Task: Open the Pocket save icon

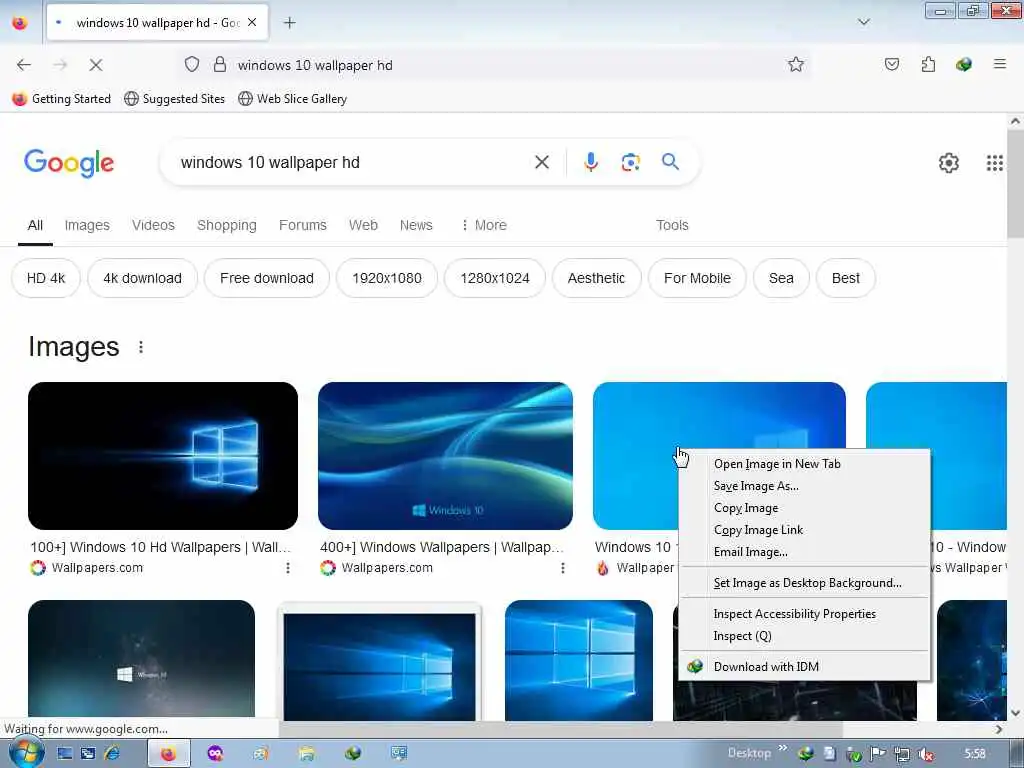Action: pyautogui.click(x=891, y=64)
